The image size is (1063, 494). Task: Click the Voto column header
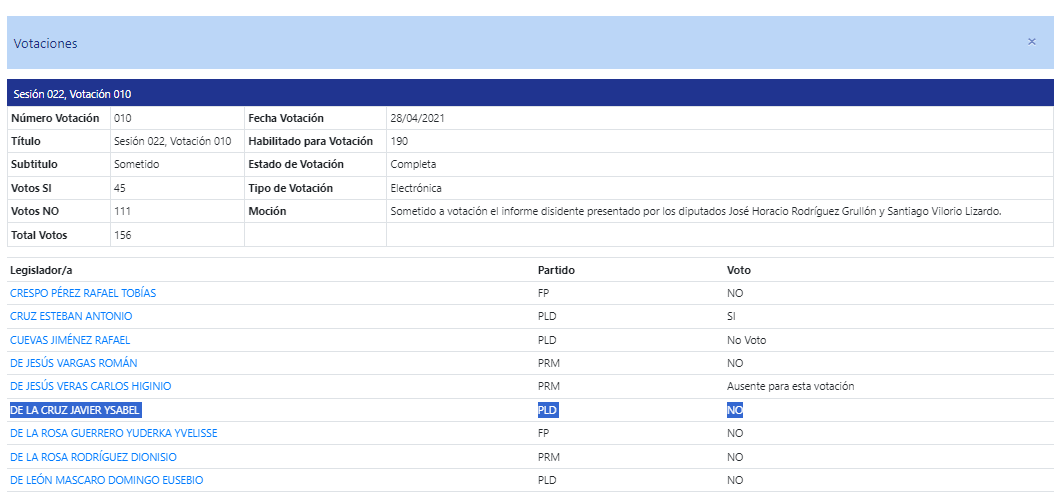739,270
